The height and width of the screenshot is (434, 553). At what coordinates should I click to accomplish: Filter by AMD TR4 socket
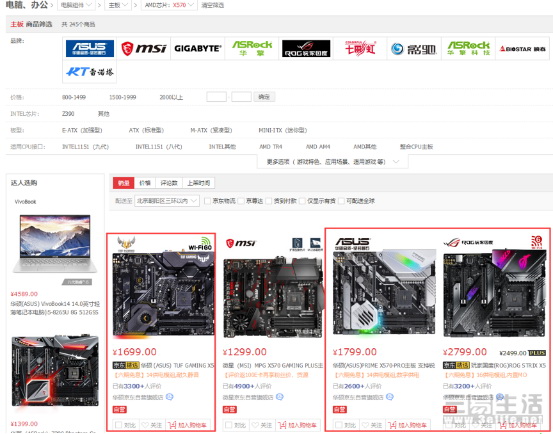click(271, 146)
